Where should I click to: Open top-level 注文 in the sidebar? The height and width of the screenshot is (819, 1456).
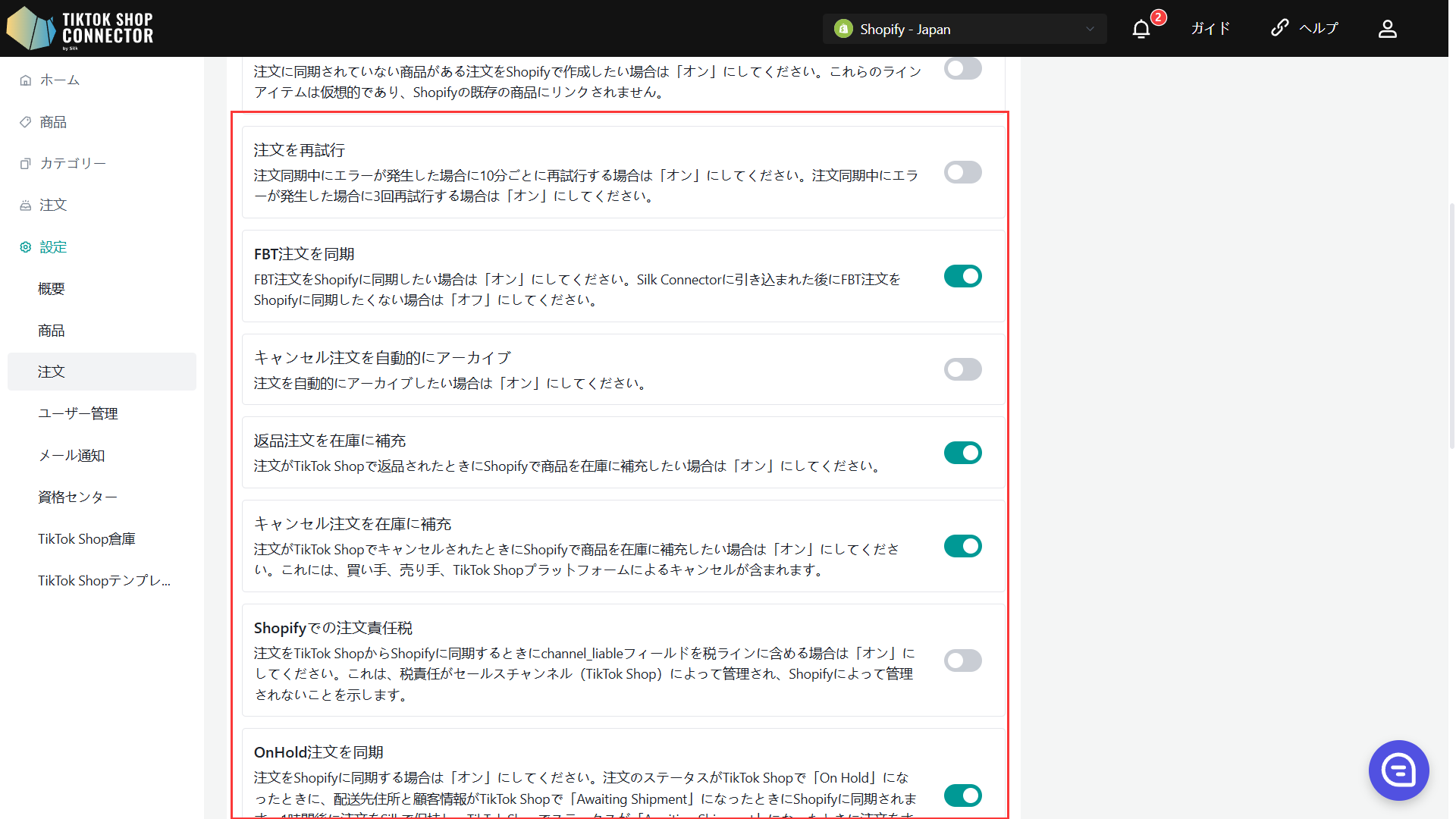click(53, 205)
